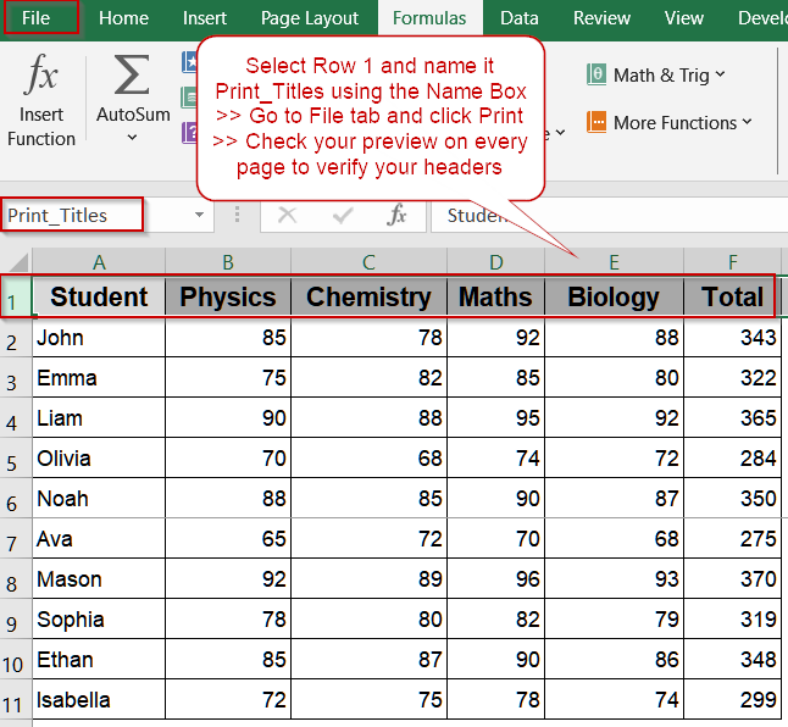Screen dimensions: 788x727
Task: Click the Print_Titles Name Box field
Action: click(x=72, y=215)
